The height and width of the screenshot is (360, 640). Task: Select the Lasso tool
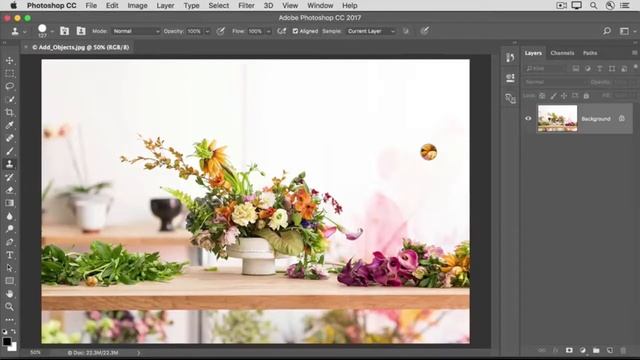(9, 86)
